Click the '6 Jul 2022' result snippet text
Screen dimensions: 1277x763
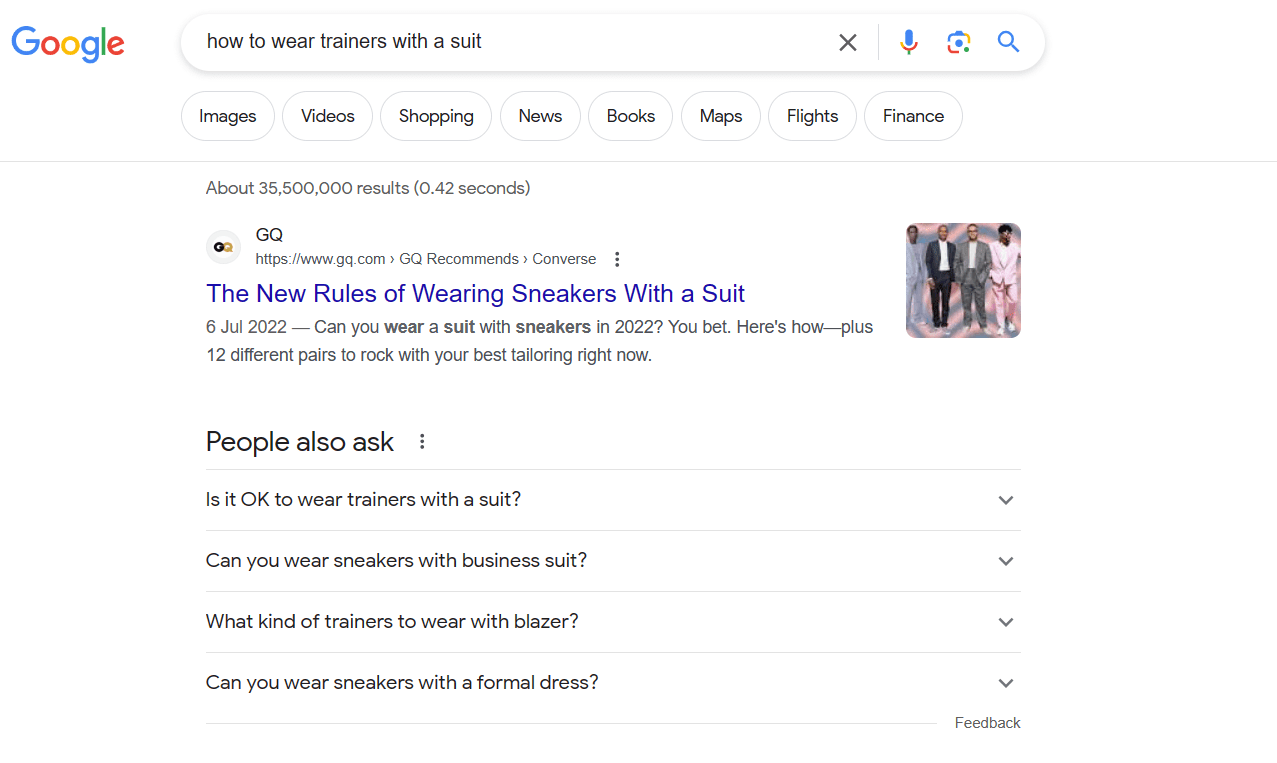click(x=540, y=341)
